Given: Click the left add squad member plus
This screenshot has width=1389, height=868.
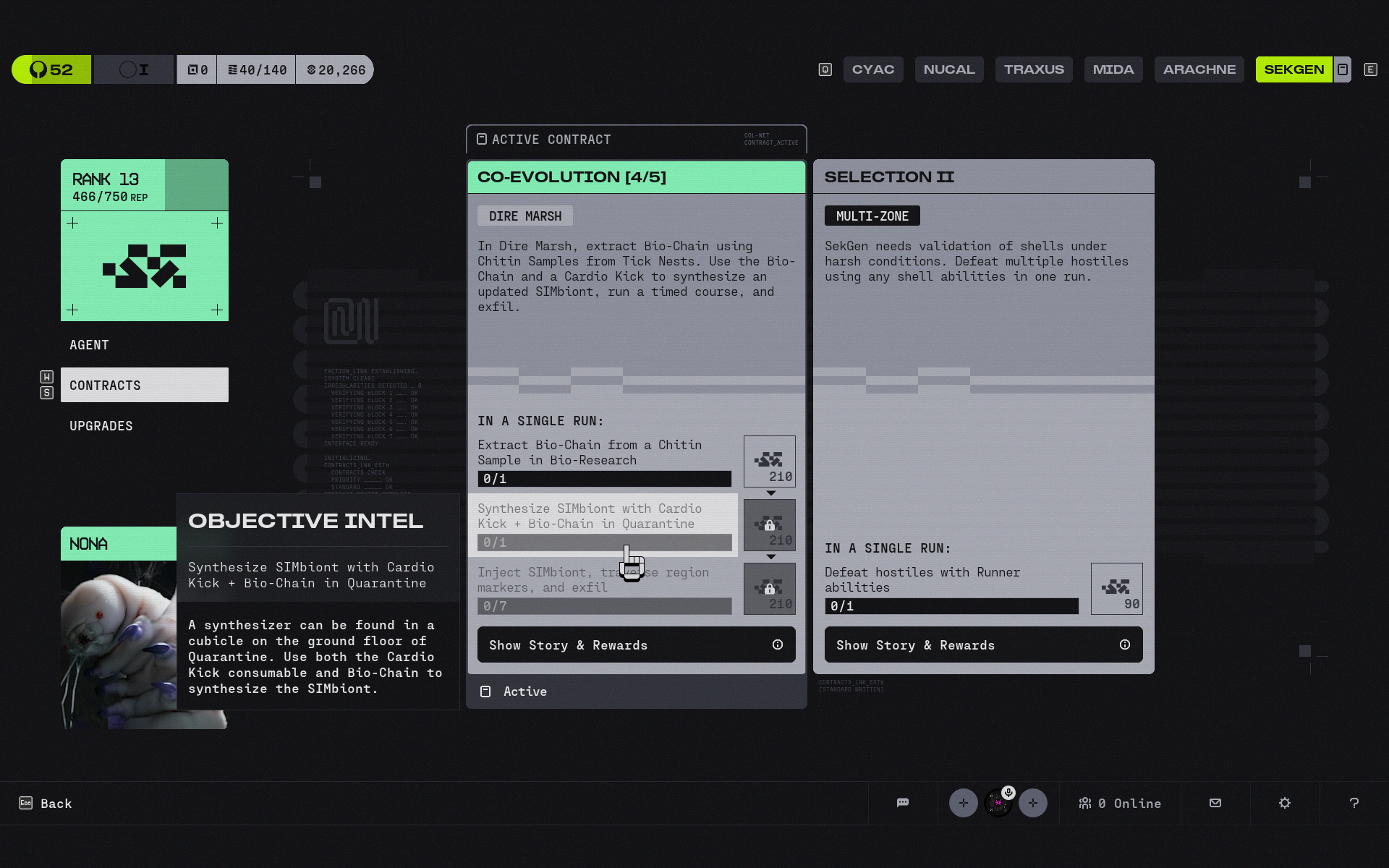Looking at the screenshot, I should [963, 803].
